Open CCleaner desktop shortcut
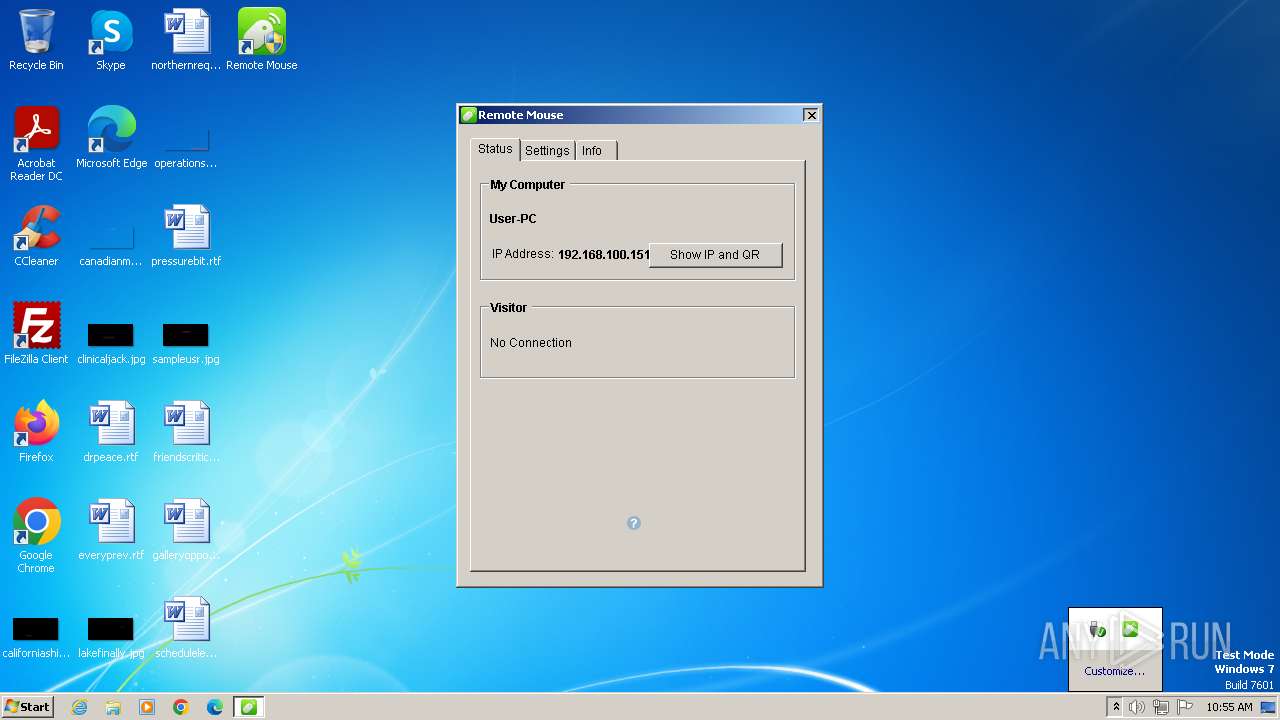1280x720 pixels. pos(36,236)
